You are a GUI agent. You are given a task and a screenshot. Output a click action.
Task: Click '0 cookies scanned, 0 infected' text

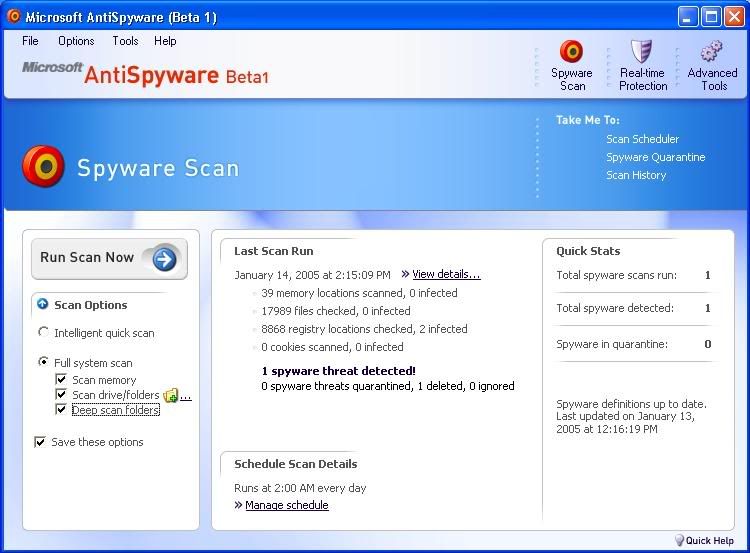click(x=332, y=347)
